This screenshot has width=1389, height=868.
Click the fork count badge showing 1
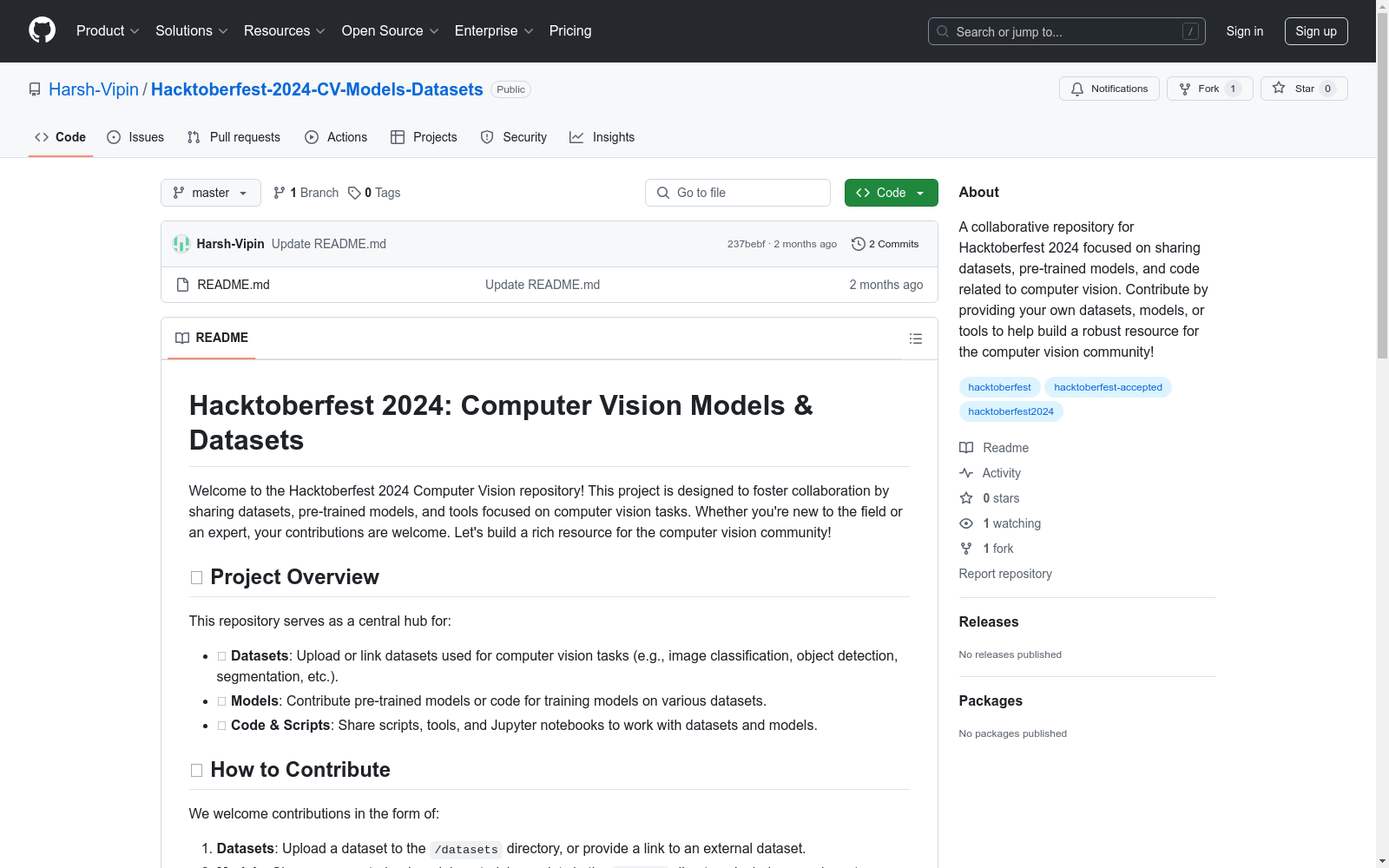[1233, 89]
